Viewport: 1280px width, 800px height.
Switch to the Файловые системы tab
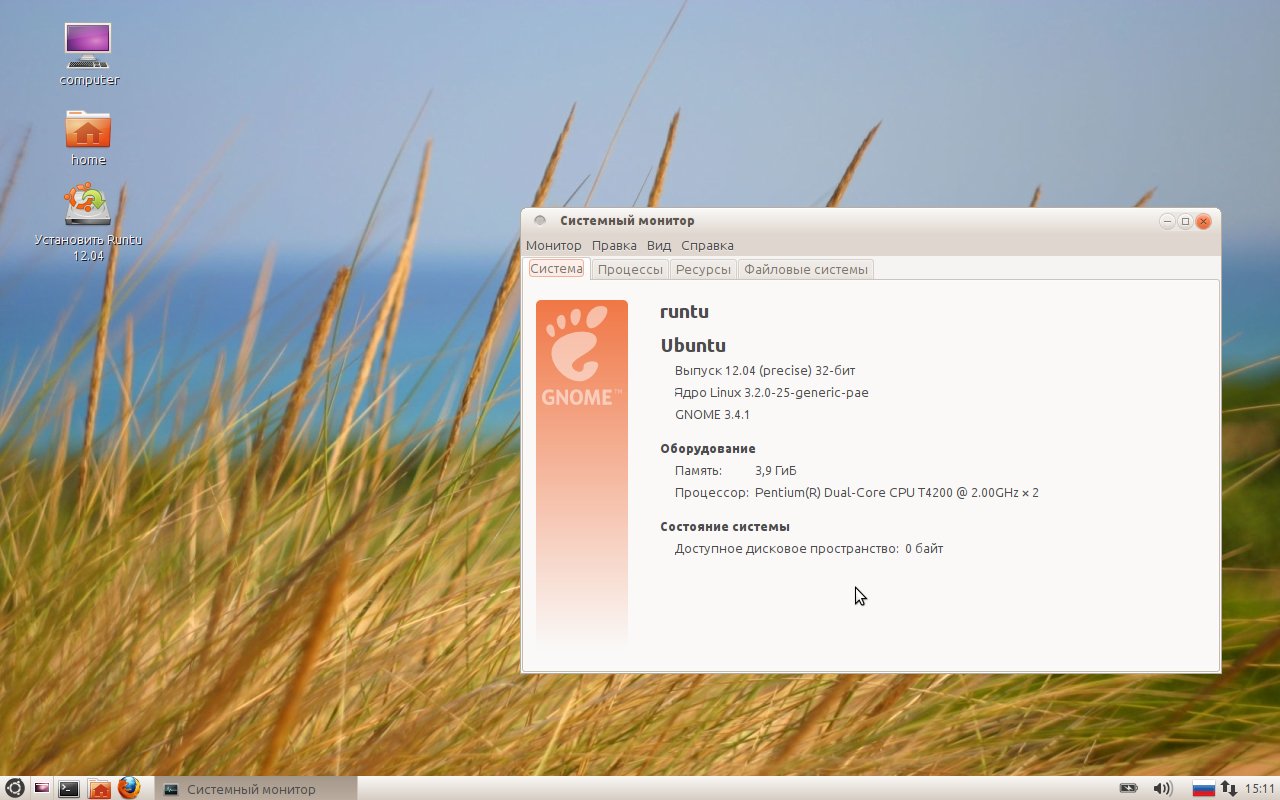[x=805, y=269]
